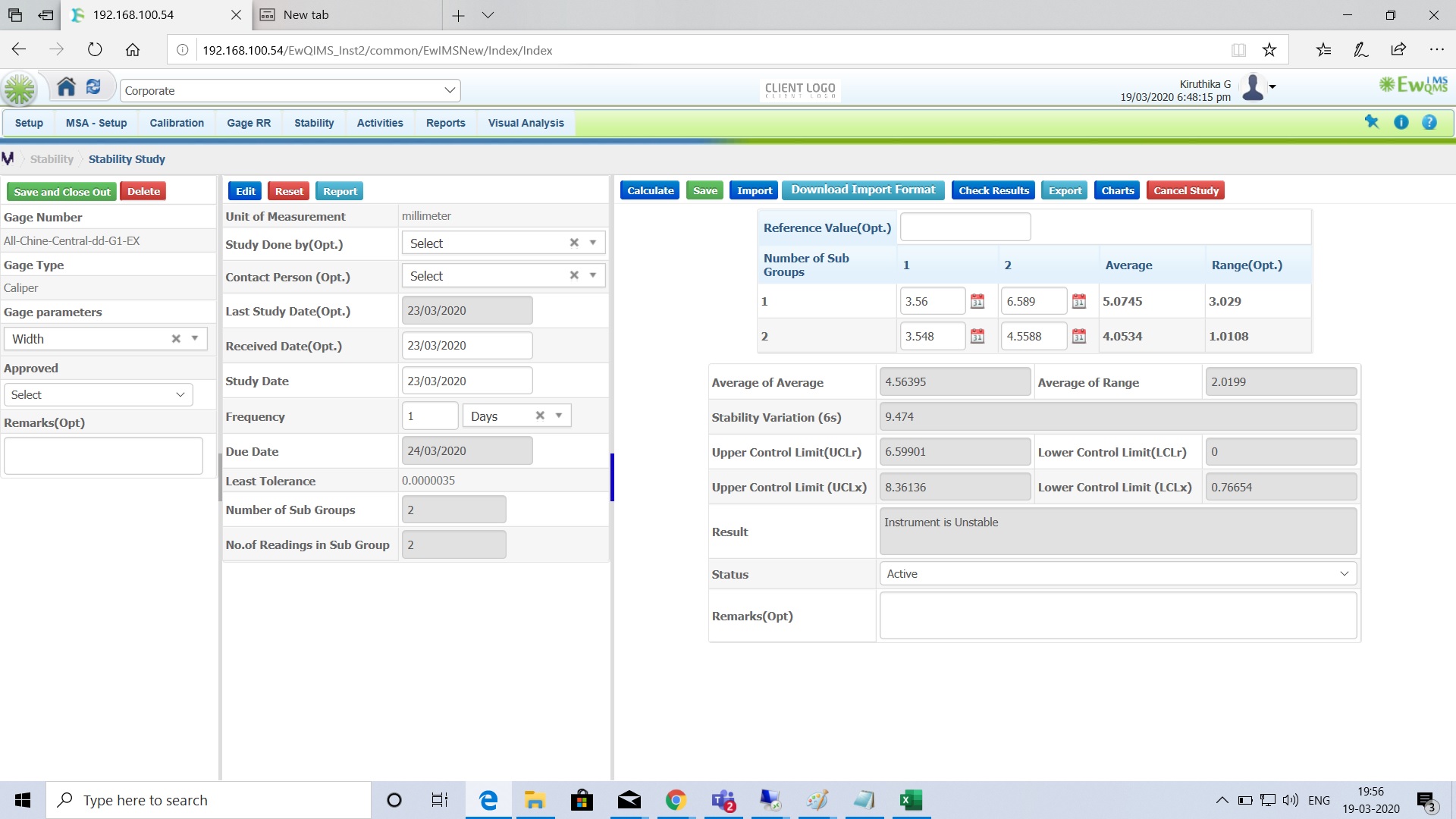Click the left panel Remarks text box

(103, 456)
